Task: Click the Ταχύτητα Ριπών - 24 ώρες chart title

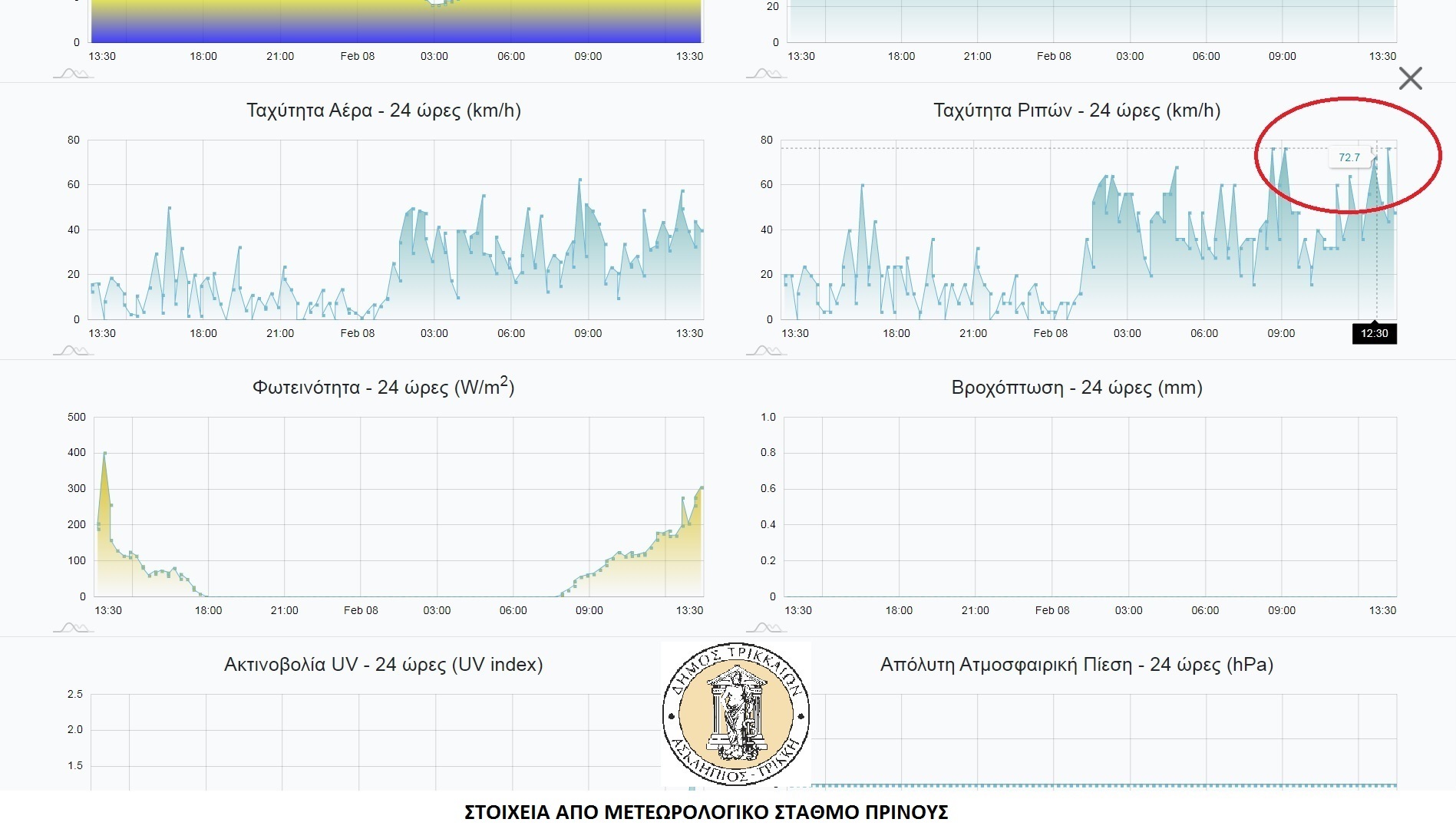Action: (1076, 111)
